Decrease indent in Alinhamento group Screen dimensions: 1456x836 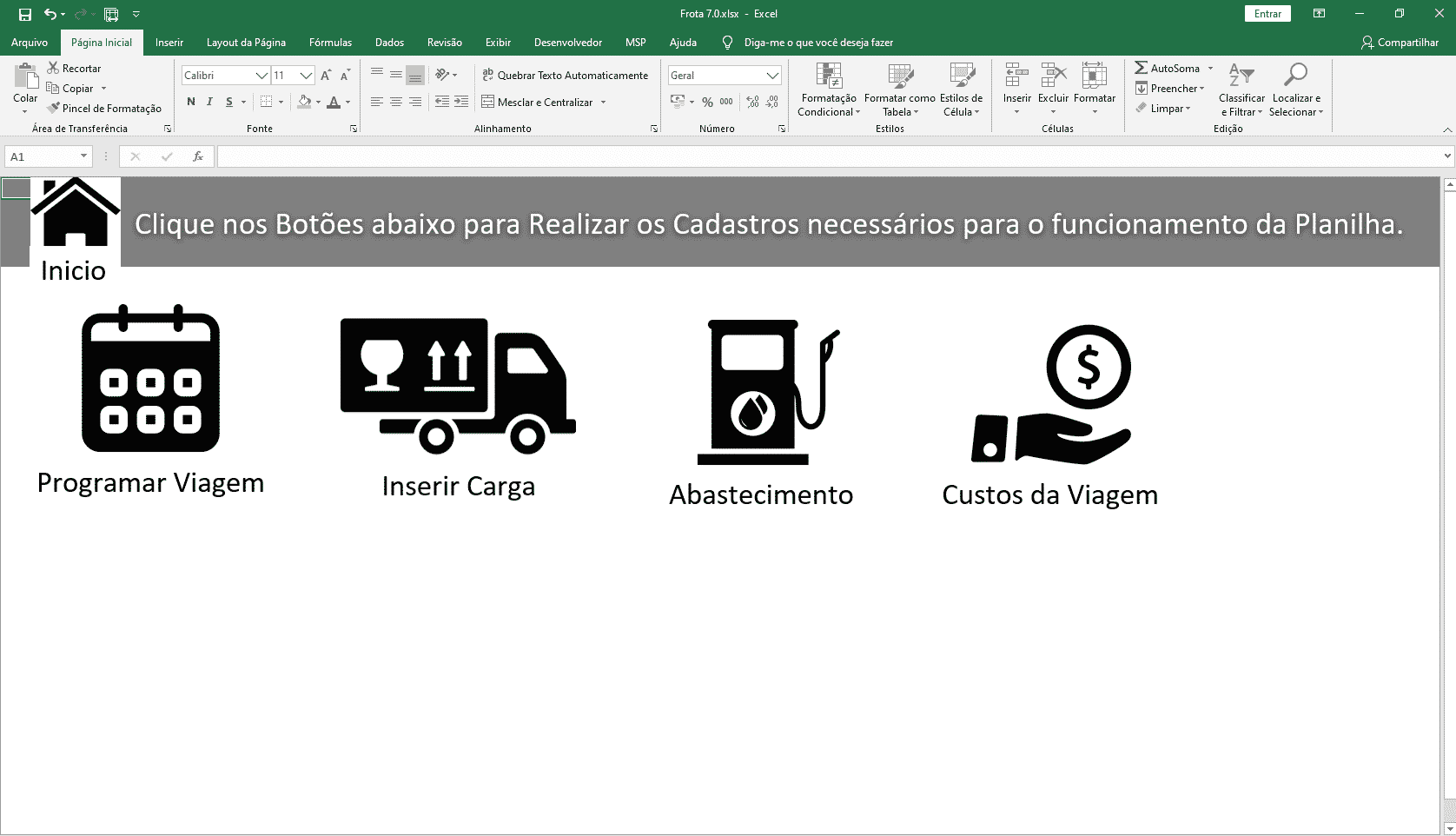coord(442,102)
